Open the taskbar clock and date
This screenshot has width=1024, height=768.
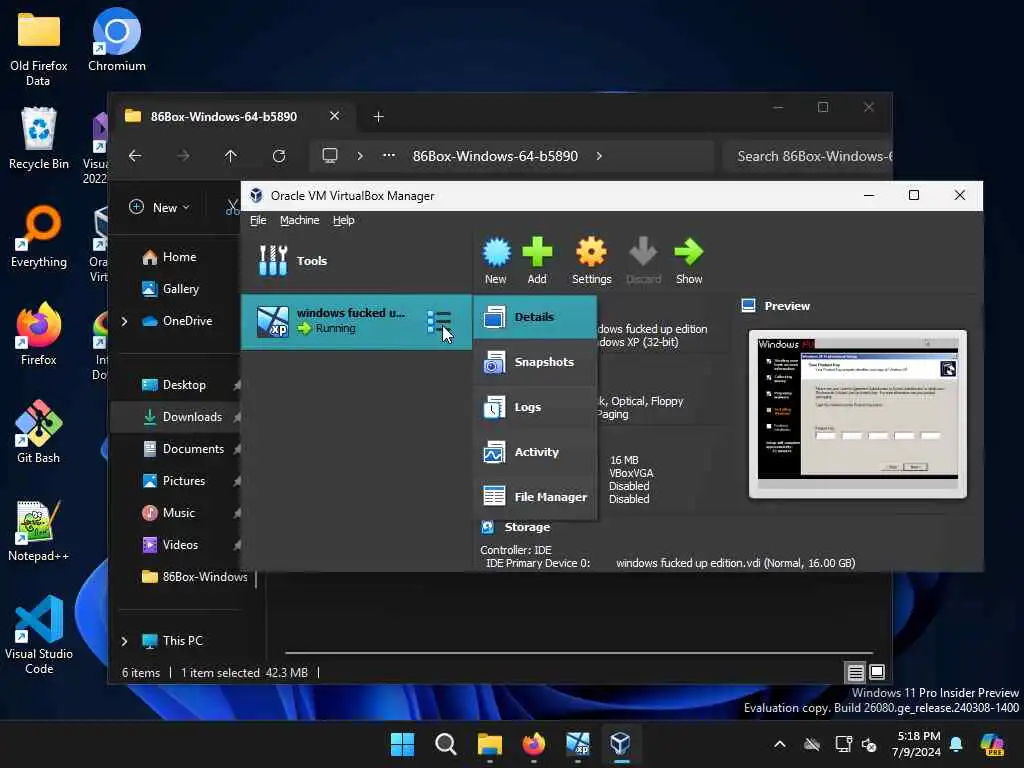916,744
